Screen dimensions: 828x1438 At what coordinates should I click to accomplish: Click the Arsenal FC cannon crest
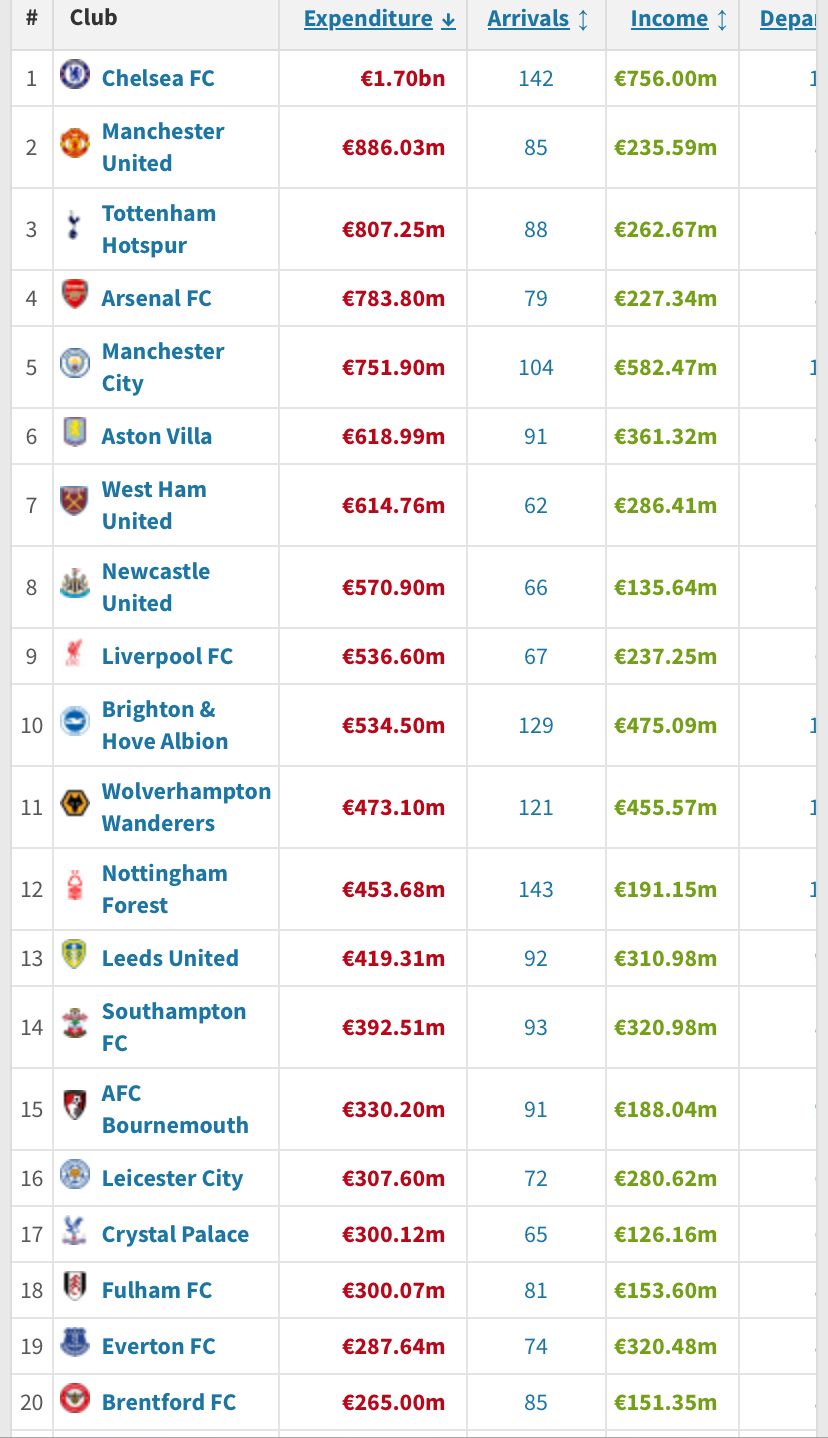click(x=75, y=294)
